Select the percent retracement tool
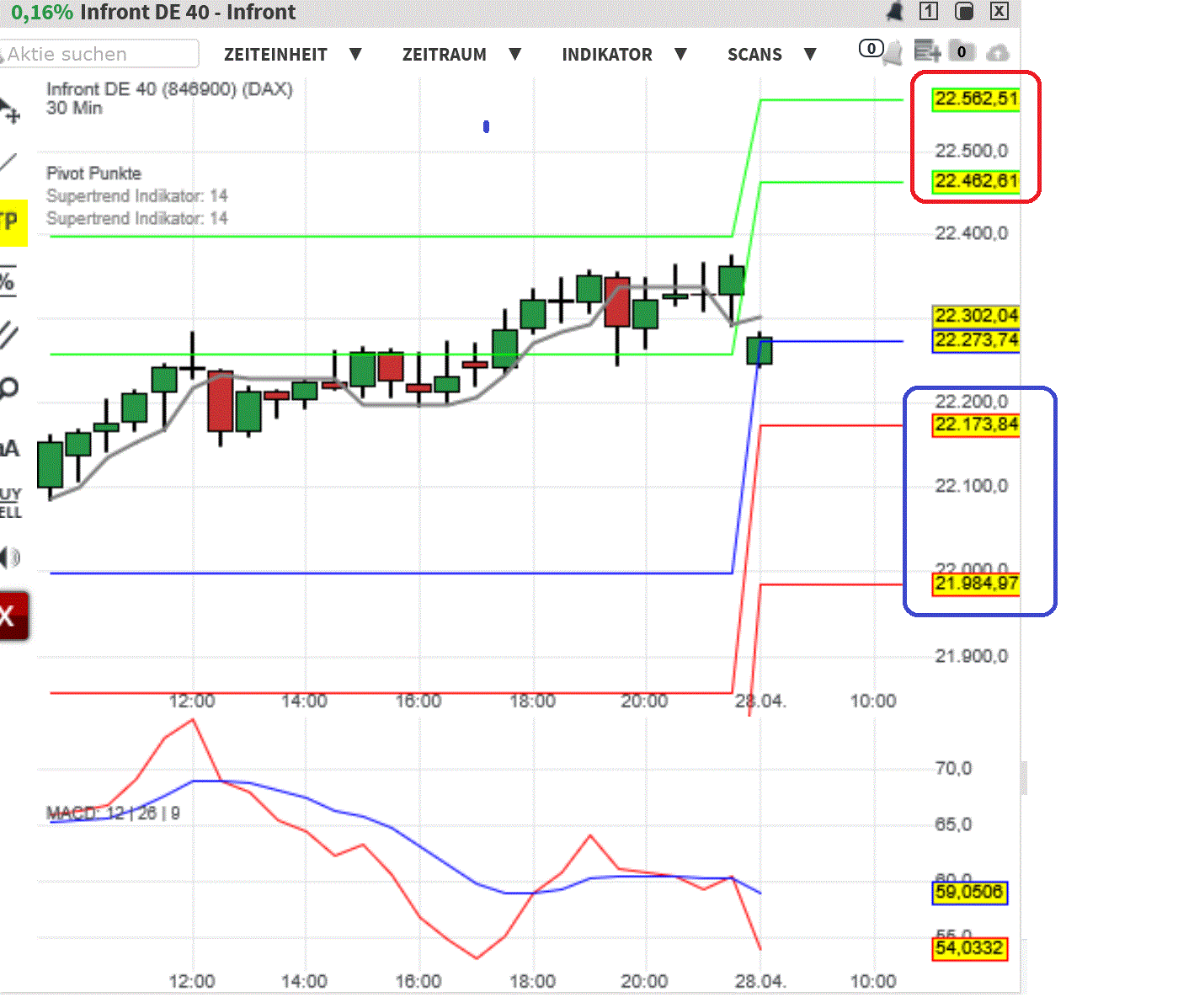Screen dimensions: 1178x1008 [x=8, y=281]
